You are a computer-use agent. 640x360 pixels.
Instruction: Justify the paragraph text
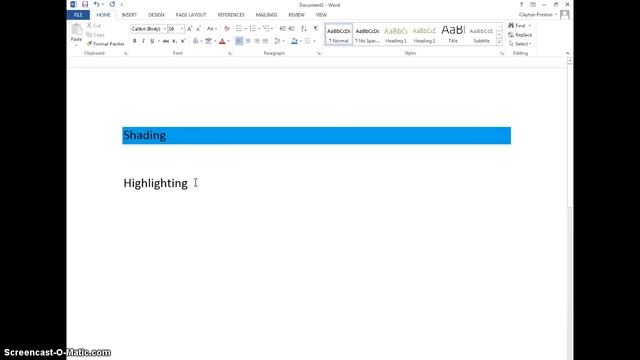pyautogui.click(x=266, y=41)
